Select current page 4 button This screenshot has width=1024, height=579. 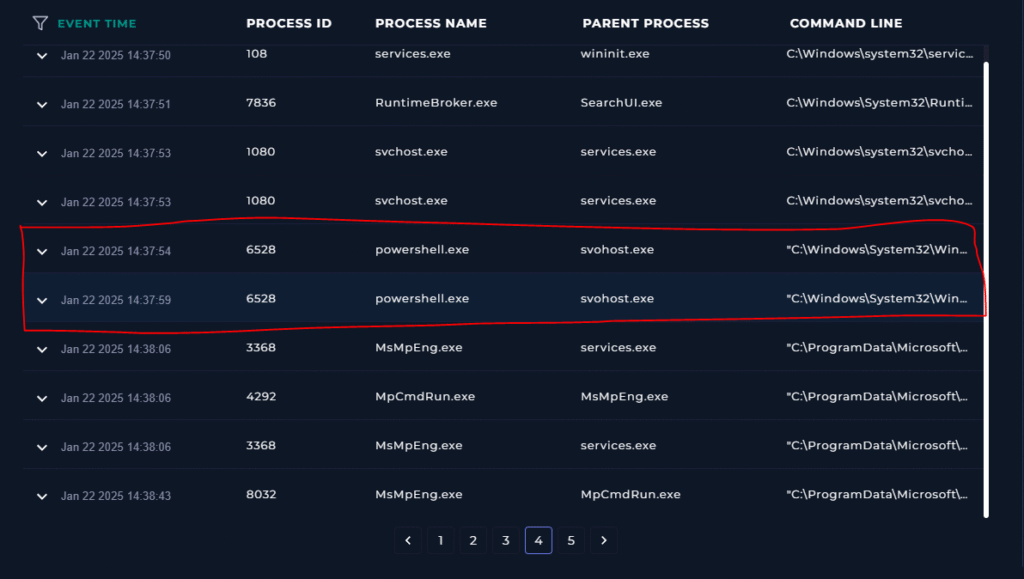click(539, 540)
